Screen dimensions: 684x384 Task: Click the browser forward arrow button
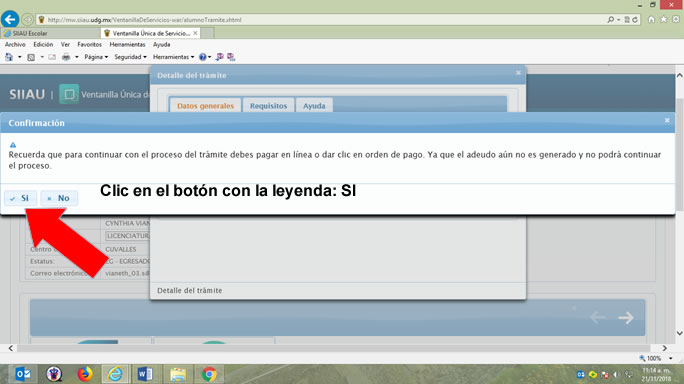coord(27,19)
